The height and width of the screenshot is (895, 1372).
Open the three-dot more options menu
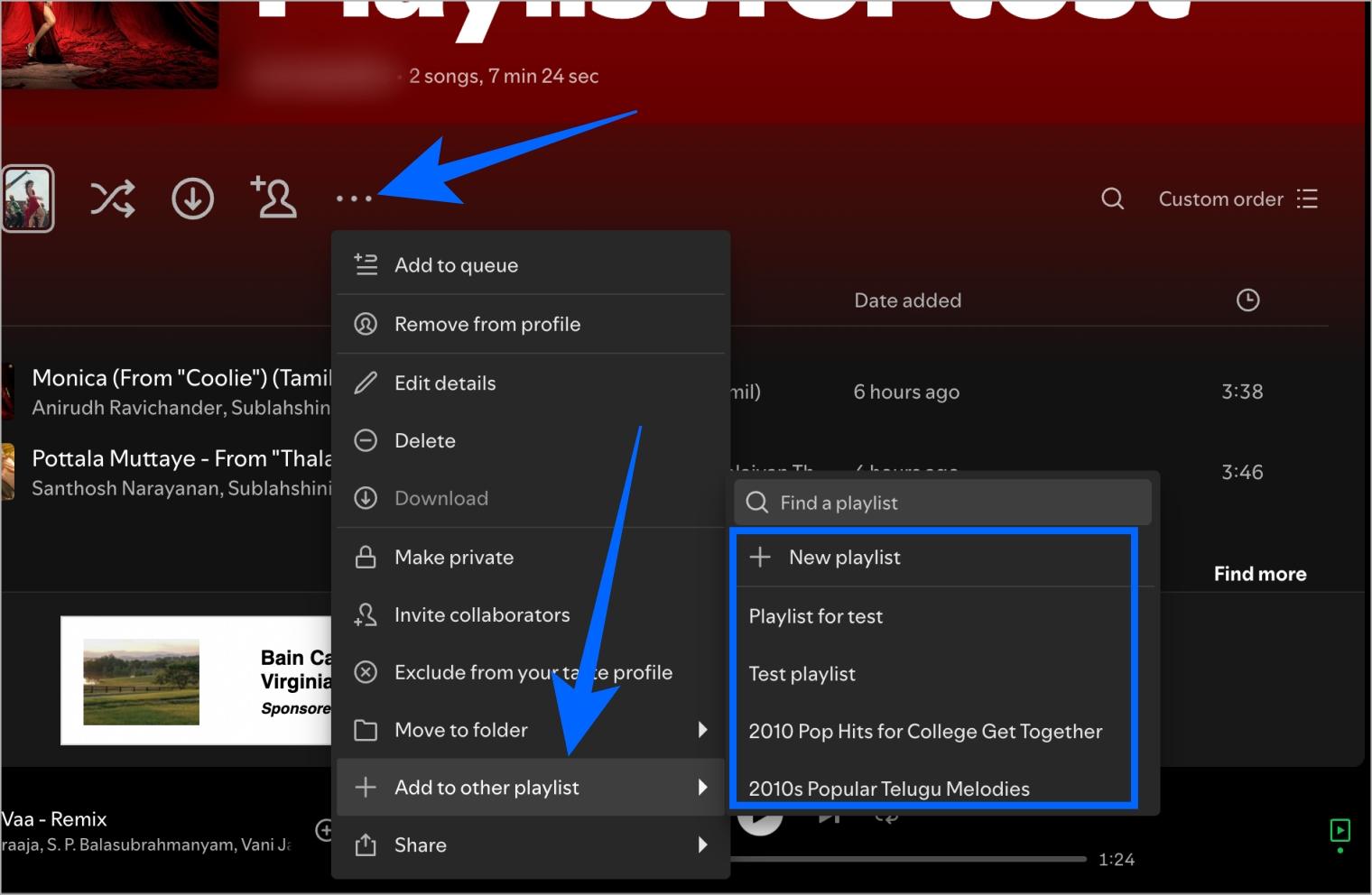click(x=353, y=198)
